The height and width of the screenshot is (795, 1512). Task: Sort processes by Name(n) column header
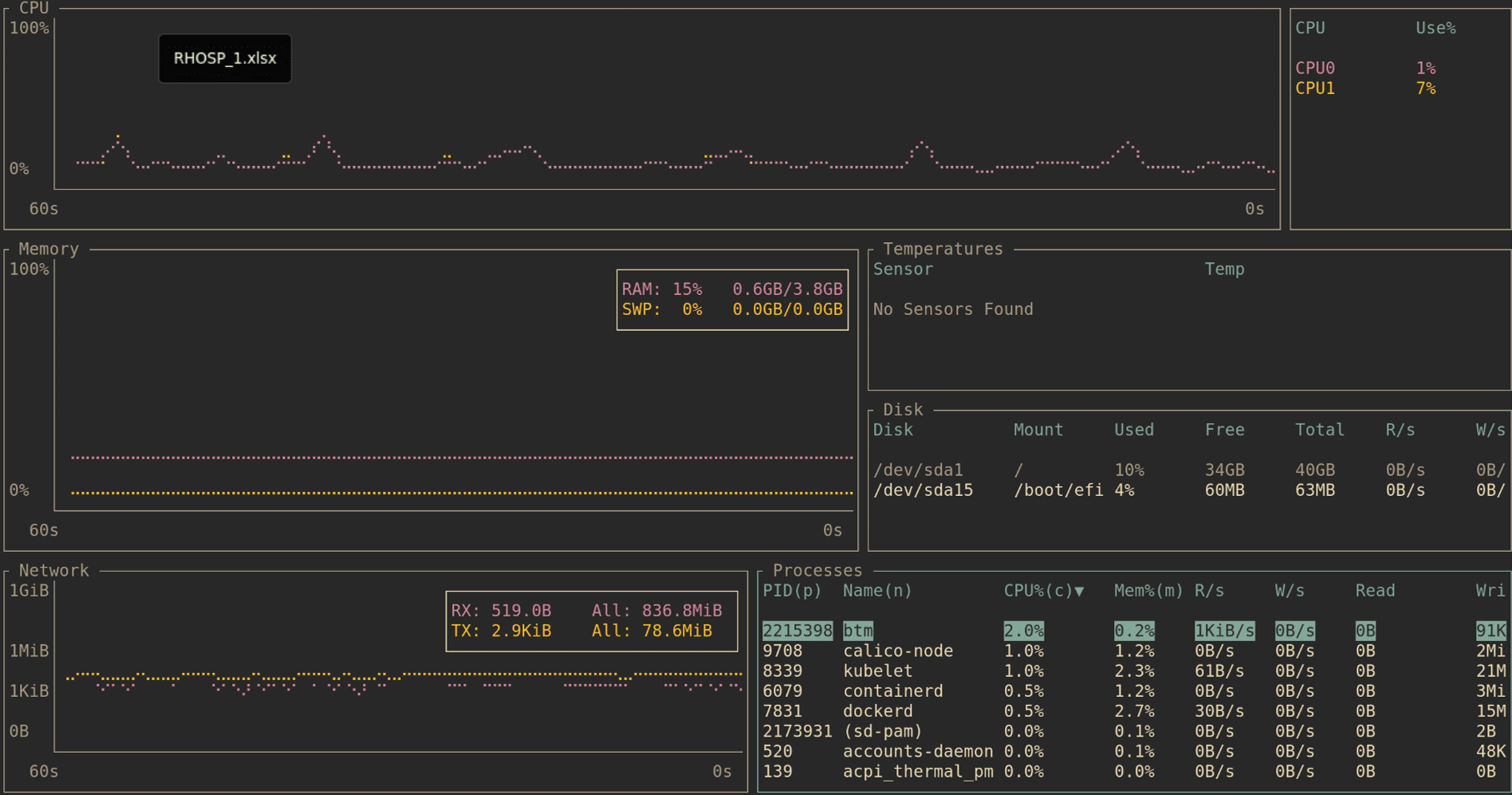pyautogui.click(x=876, y=591)
